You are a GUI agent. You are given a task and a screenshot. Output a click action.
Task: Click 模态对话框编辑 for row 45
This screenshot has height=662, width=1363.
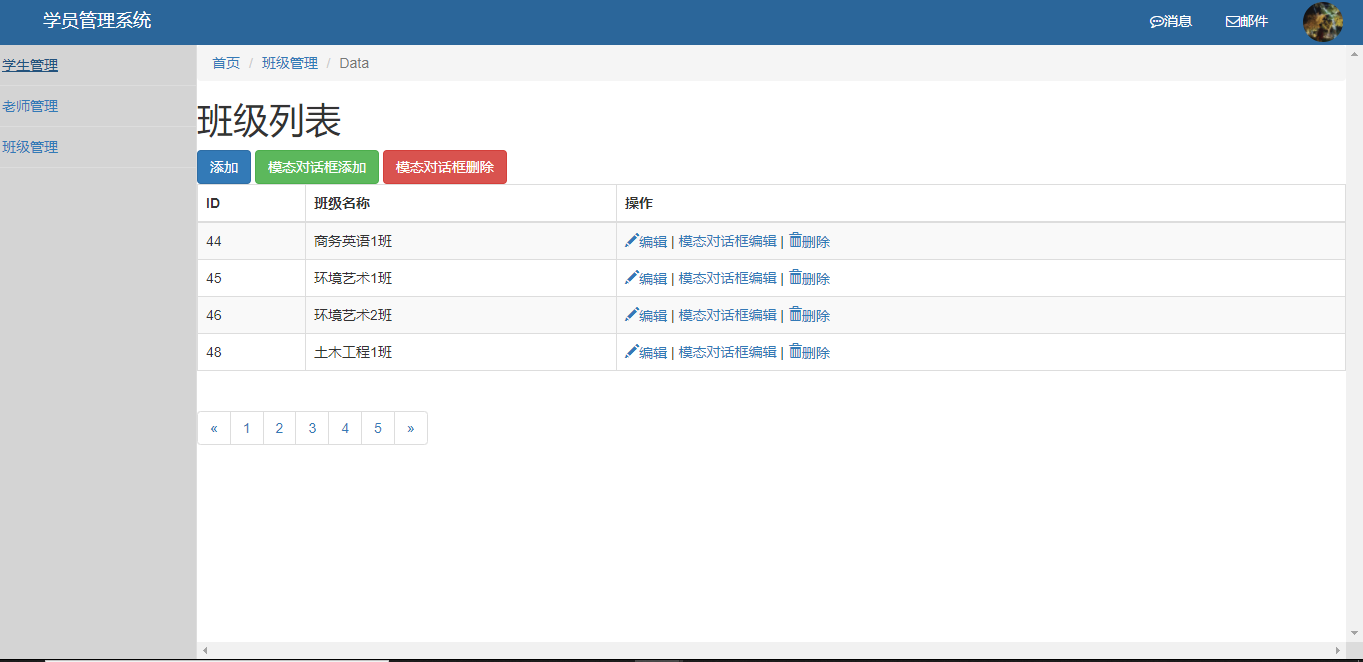pyautogui.click(x=728, y=278)
